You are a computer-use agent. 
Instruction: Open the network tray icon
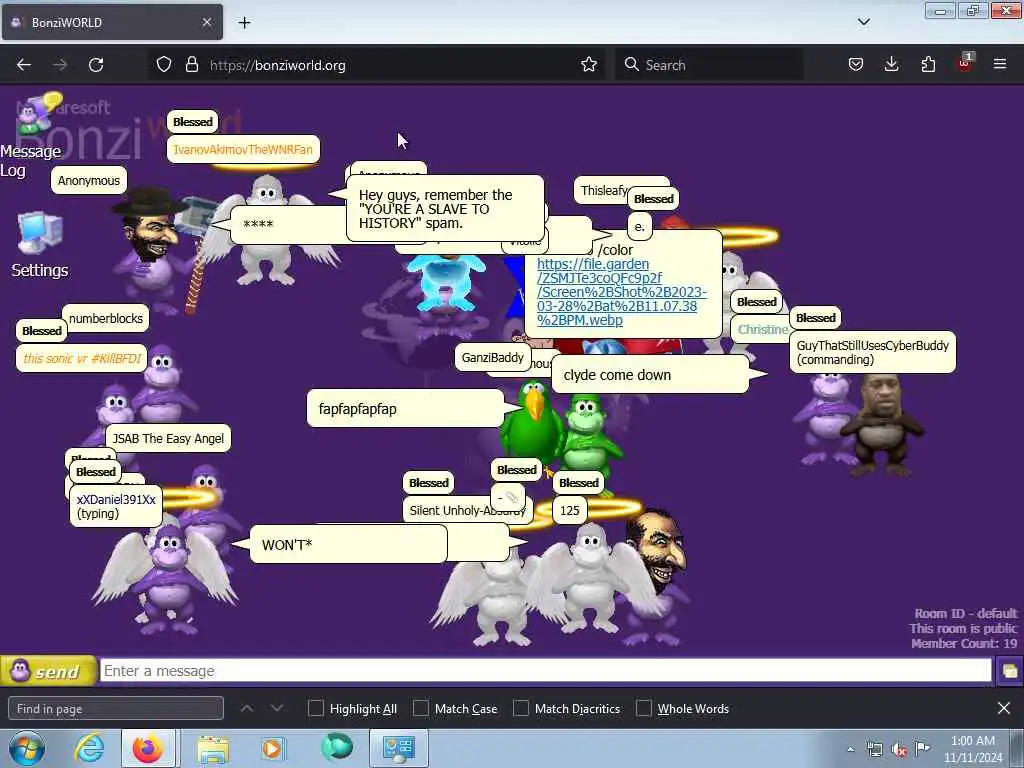pyautogui.click(x=875, y=750)
